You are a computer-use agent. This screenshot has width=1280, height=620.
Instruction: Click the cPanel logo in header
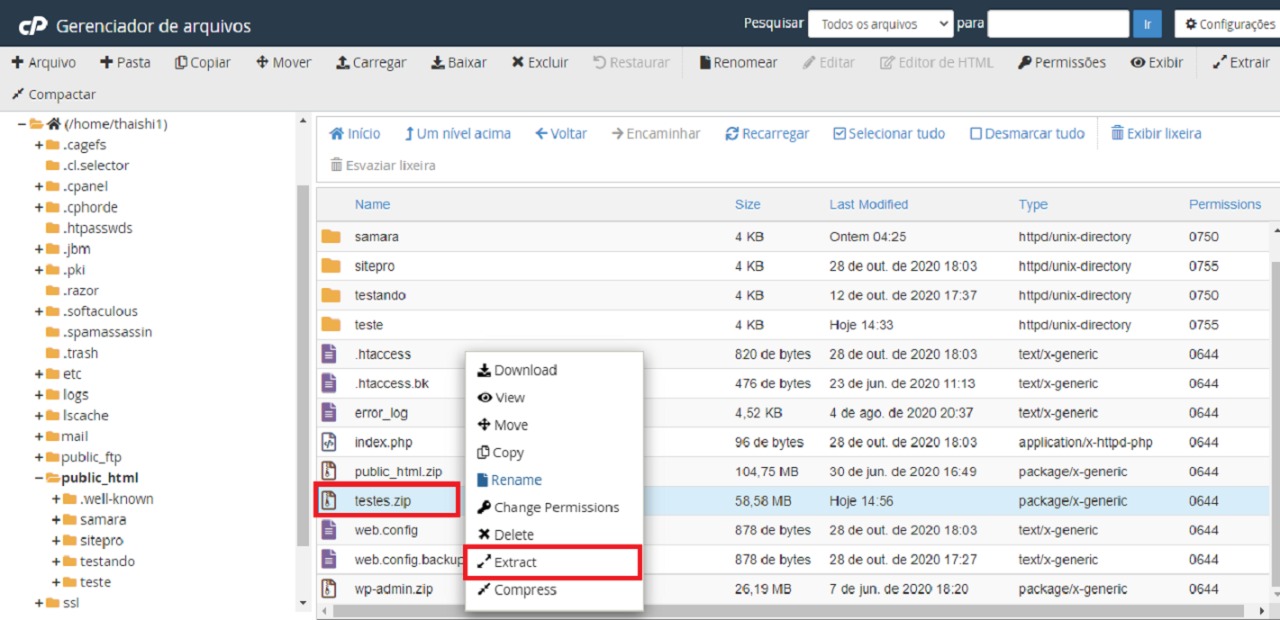(x=33, y=25)
